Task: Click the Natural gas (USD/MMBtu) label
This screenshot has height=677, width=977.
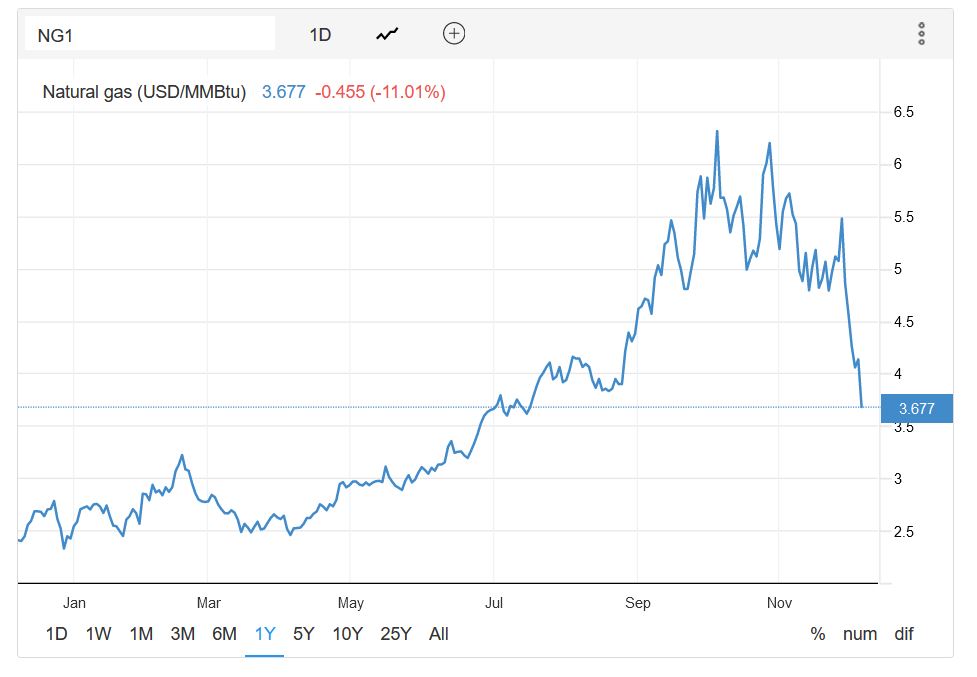Action: 143,91
